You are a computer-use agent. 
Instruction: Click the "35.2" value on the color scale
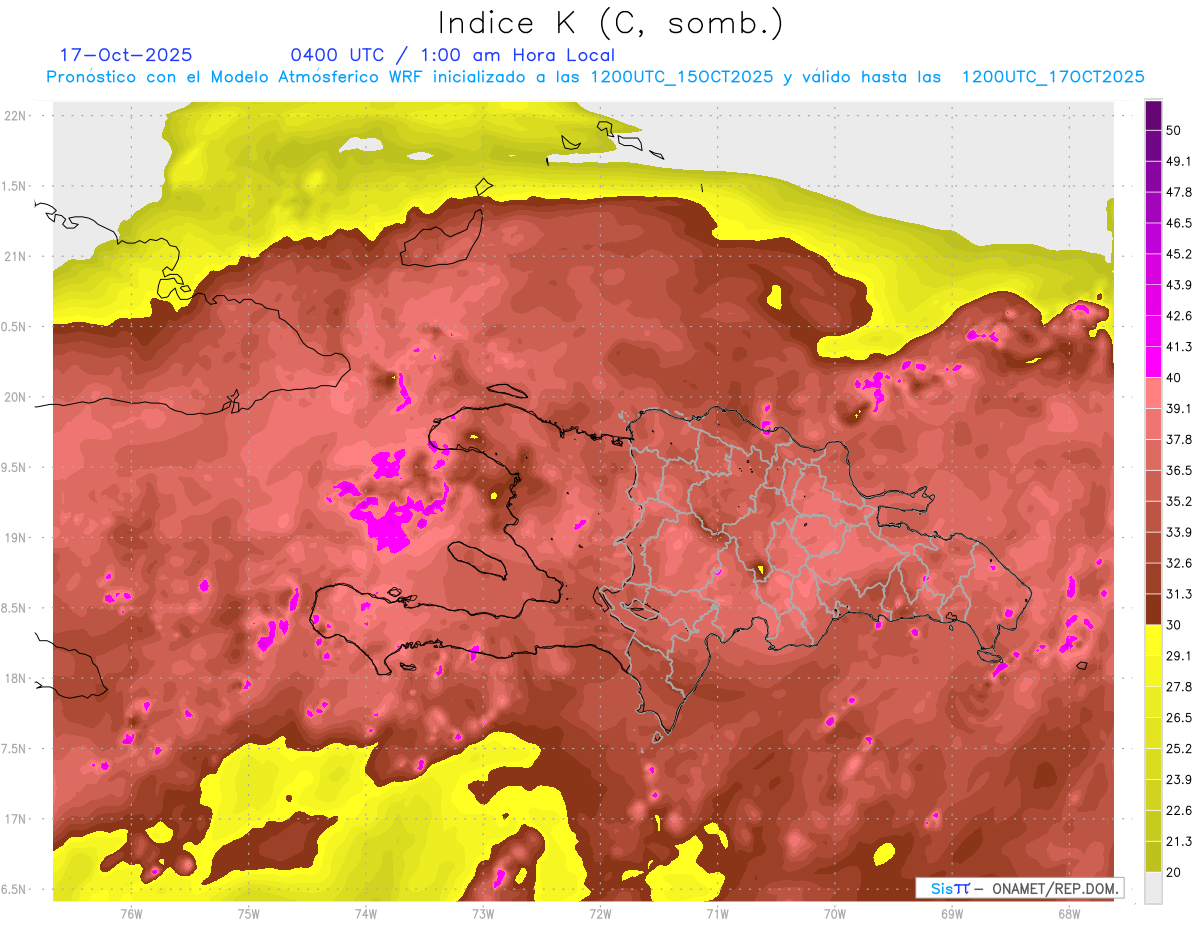click(x=1179, y=502)
